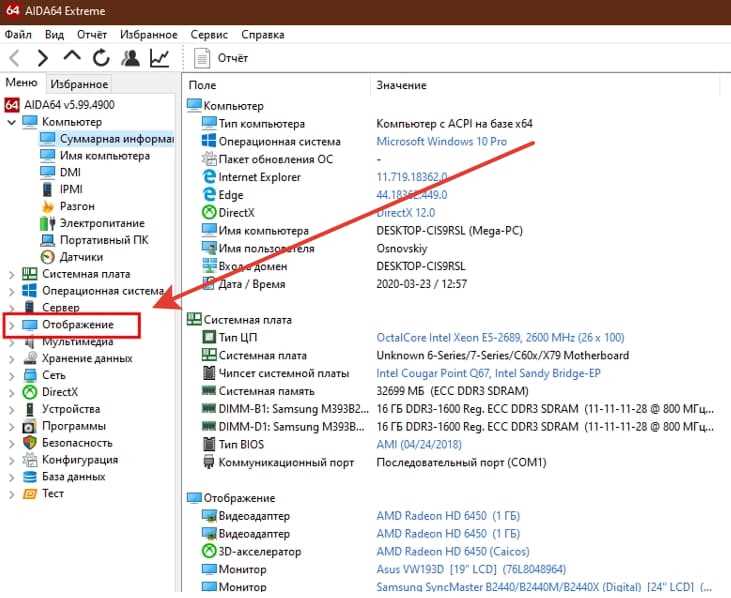The image size is (731, 598).
Task: Click the Forward navigation arrow
Action: click(42, 58)
